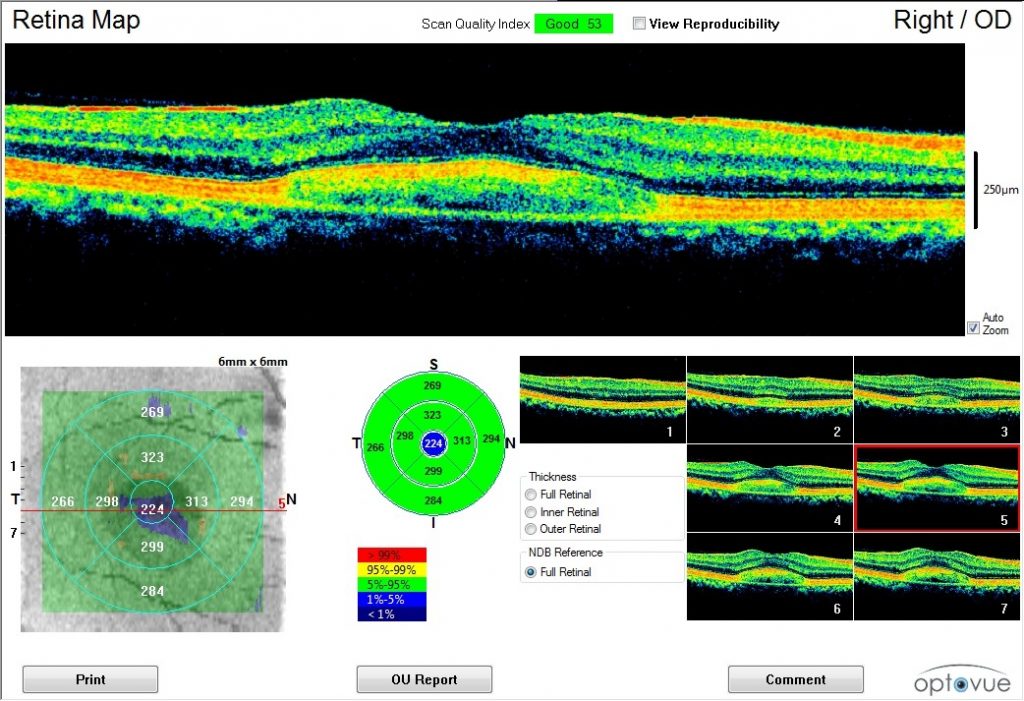
Task: Click the green Good 53 quality indicator
Action: [574, 23]
